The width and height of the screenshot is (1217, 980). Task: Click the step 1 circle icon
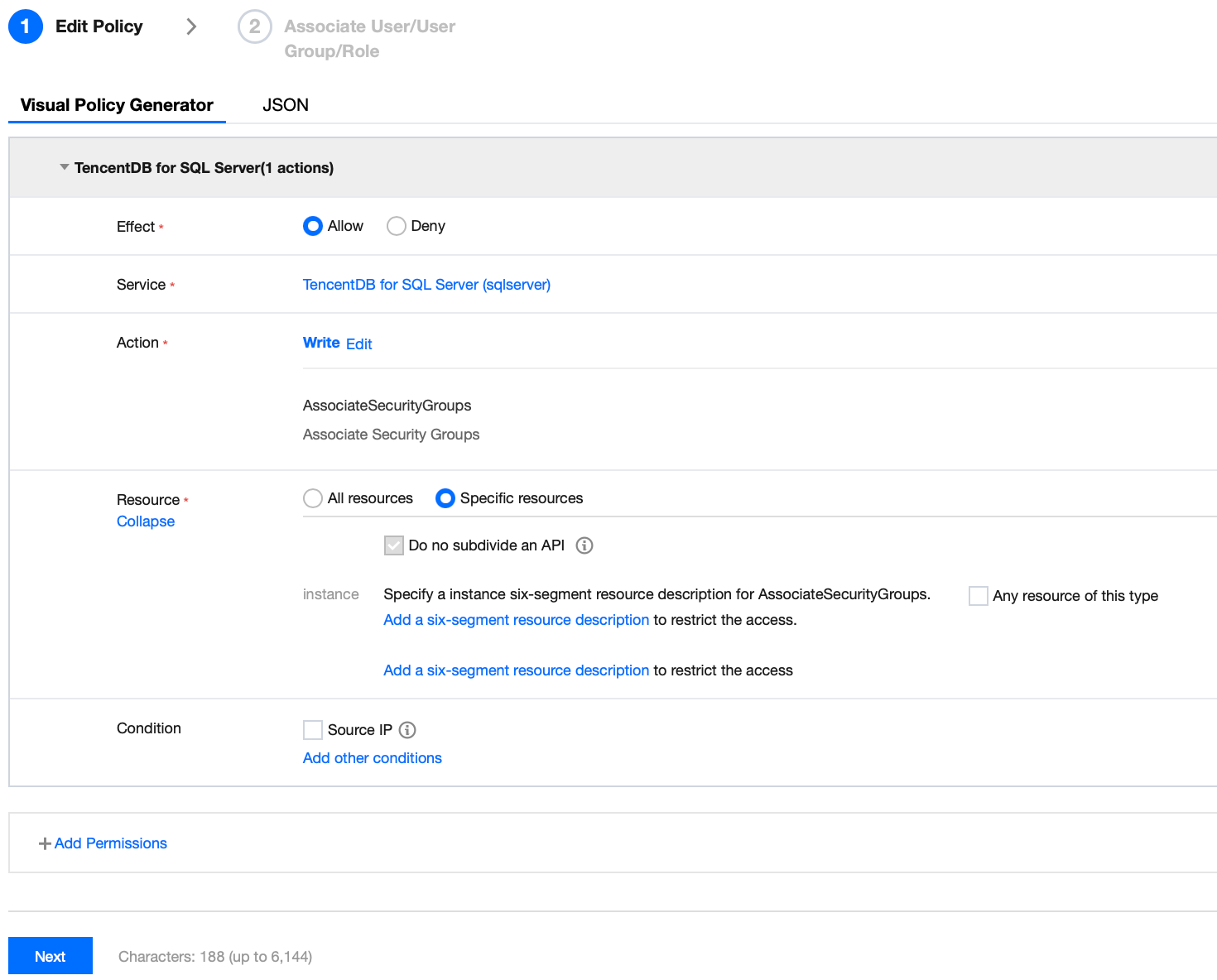click(26, 26)
